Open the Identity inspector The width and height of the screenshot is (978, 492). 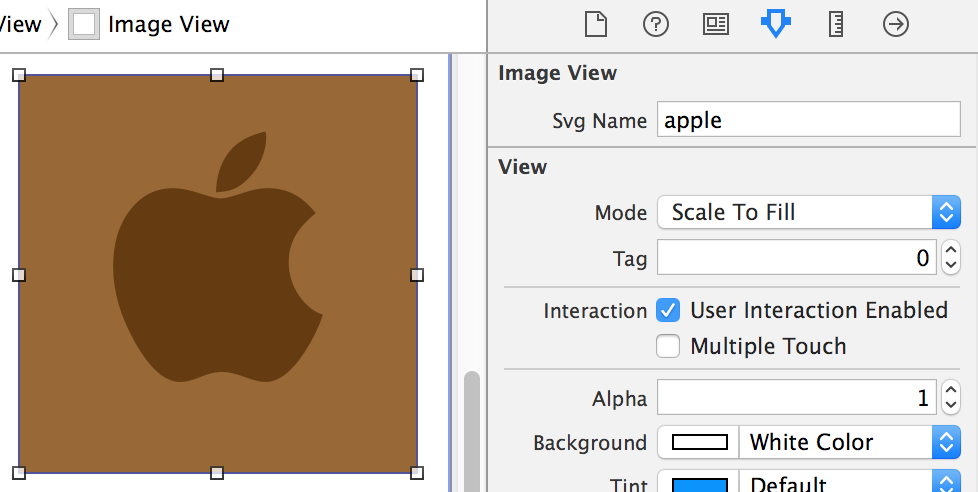[715, 25]
